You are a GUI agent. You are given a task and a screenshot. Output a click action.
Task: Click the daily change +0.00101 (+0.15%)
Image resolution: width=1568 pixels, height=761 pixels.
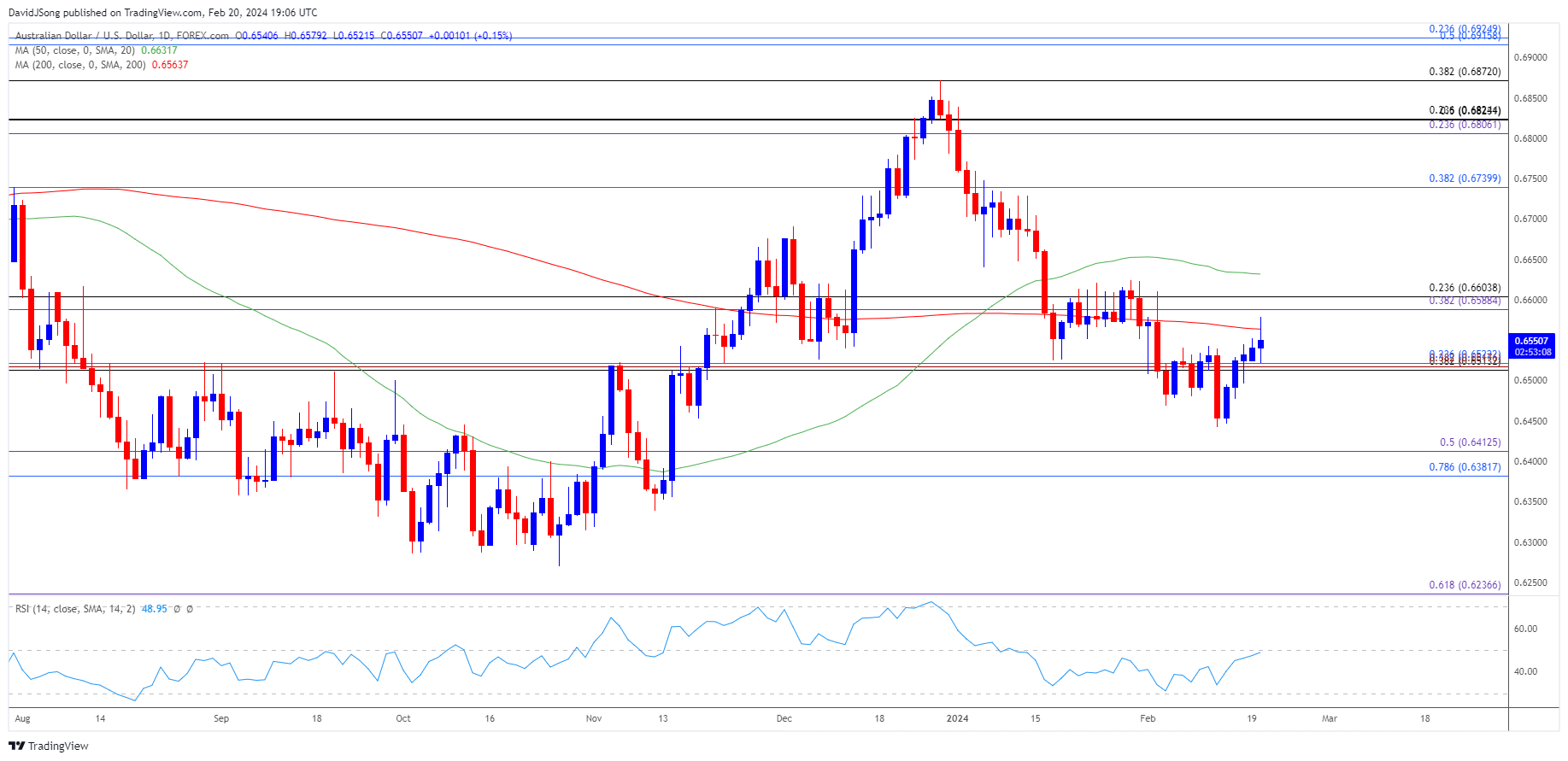(x=471, y=36)
